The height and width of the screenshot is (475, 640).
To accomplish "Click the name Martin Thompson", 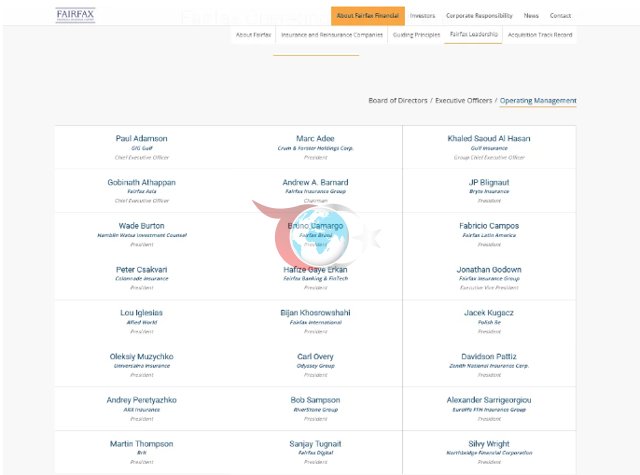I will [141, 444].
